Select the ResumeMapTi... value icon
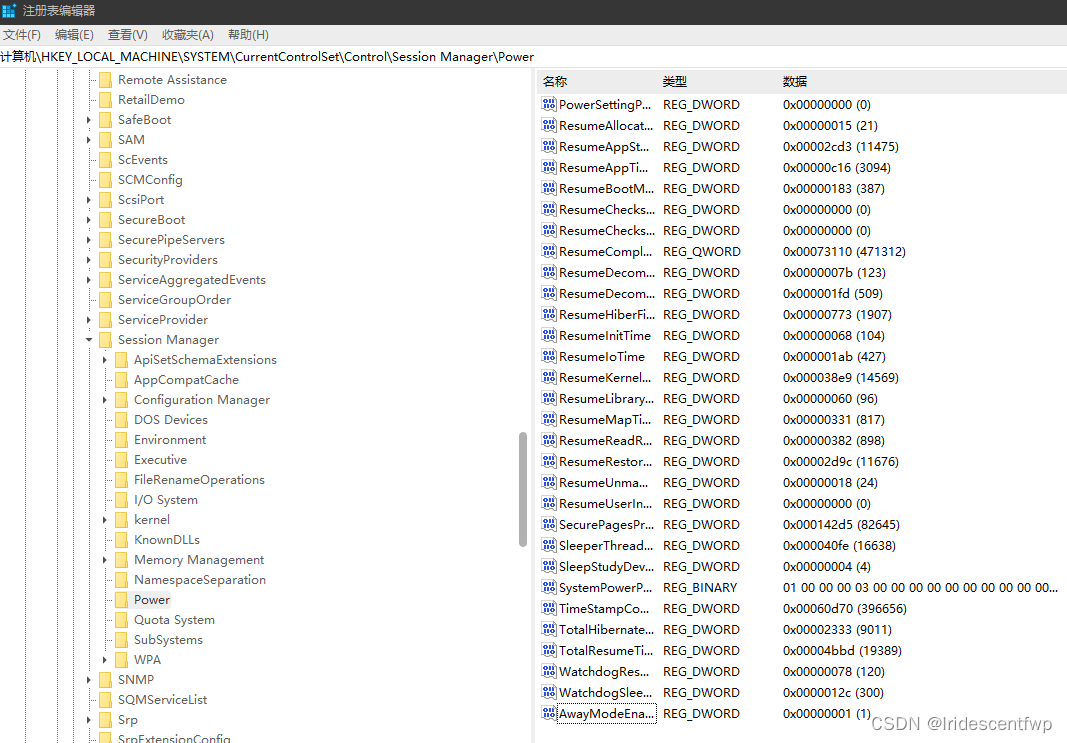This screenshot has width=1067, height=743. 549,419
